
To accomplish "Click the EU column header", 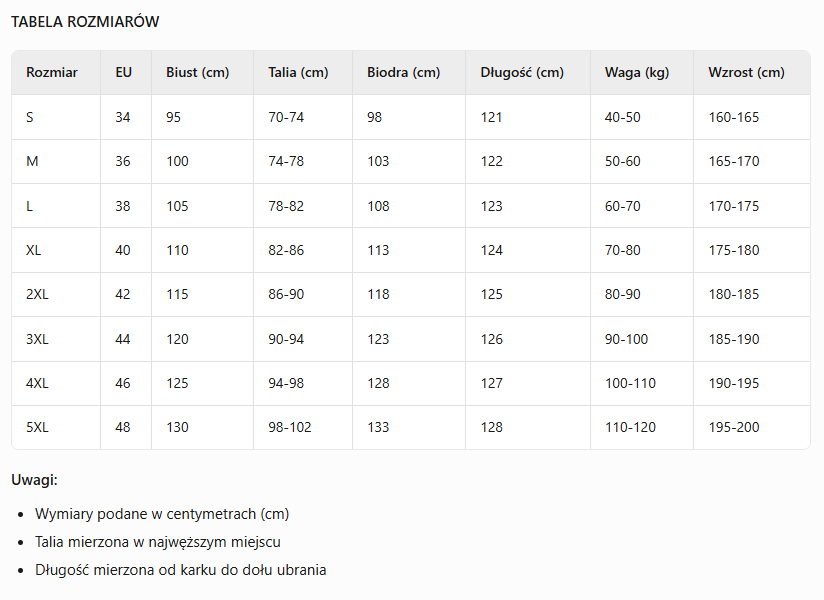I will (124, 73).
